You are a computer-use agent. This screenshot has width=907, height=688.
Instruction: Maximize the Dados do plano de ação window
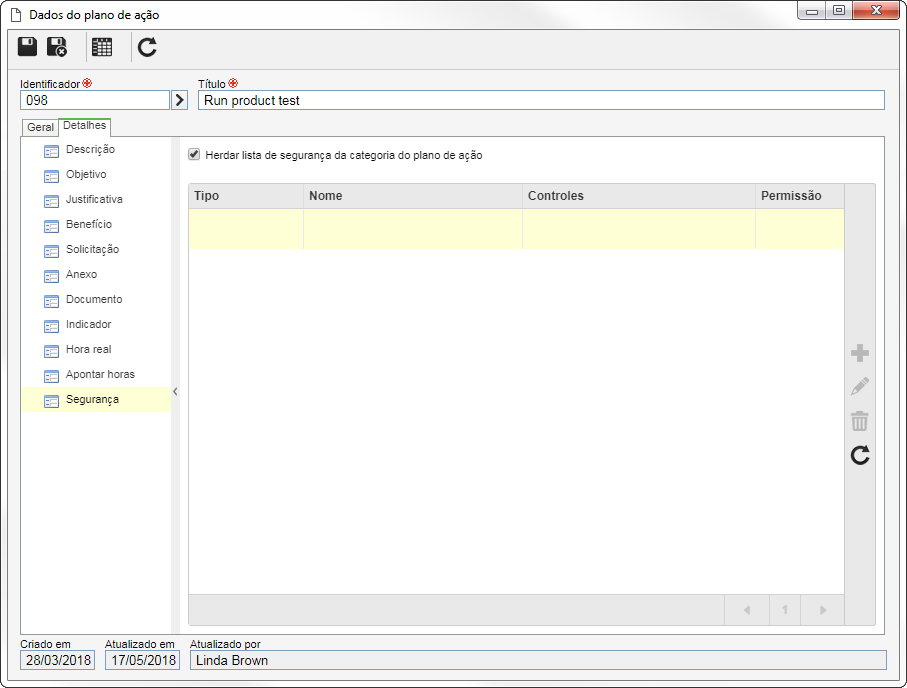[839, 11]
